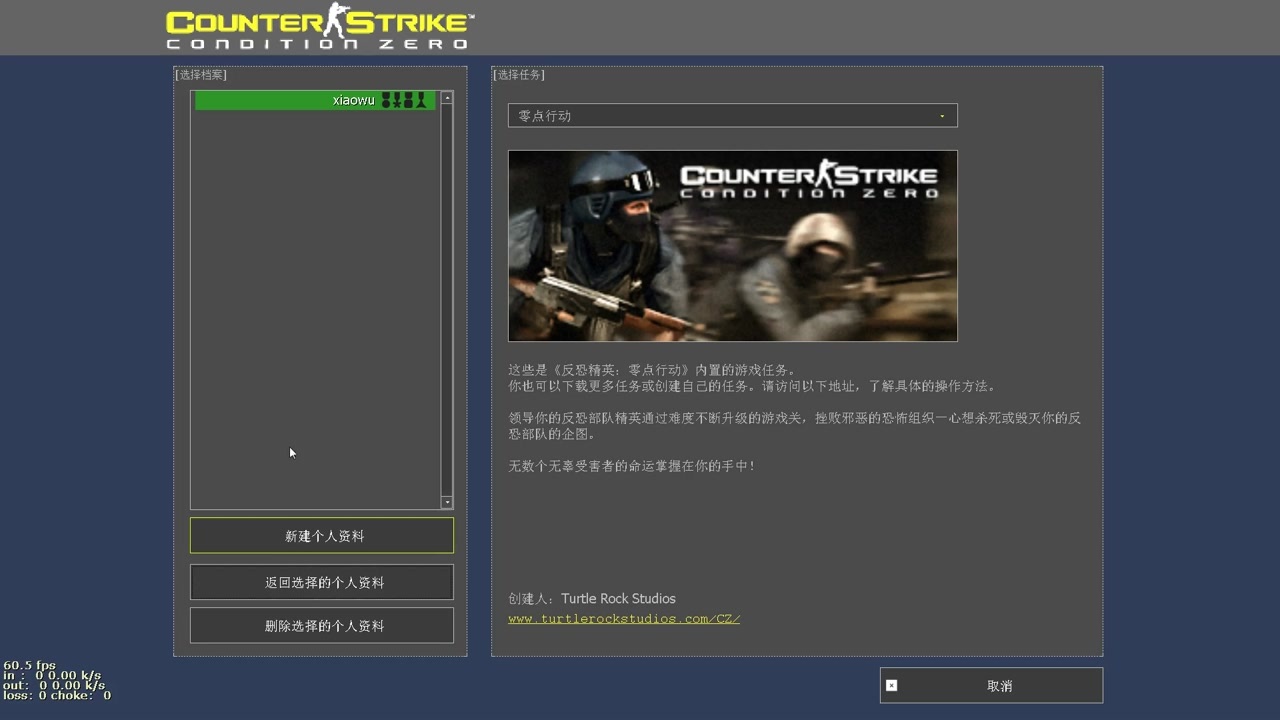Click the 返回选择的个人资料 button
The image size is (1280, 720).
pyautogui.click(x=322, y=582)
